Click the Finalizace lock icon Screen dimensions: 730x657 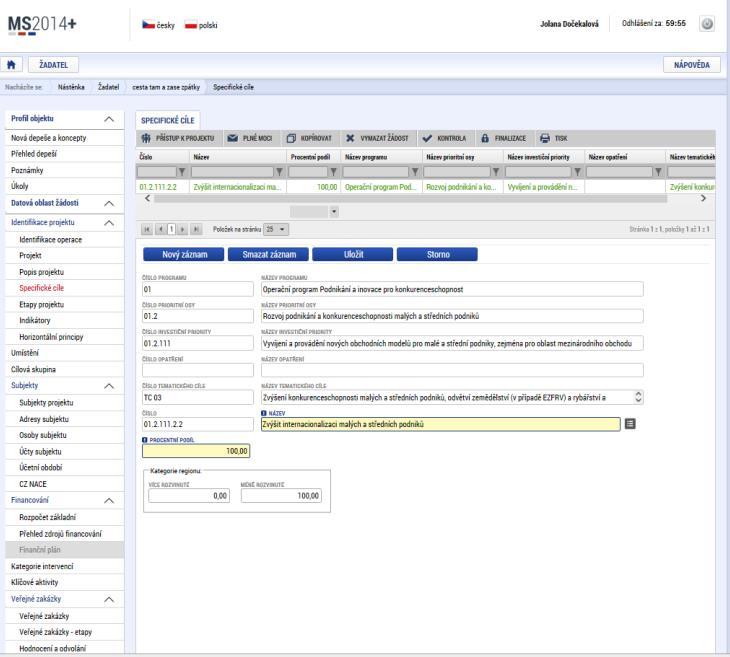[x=485, y=138]
